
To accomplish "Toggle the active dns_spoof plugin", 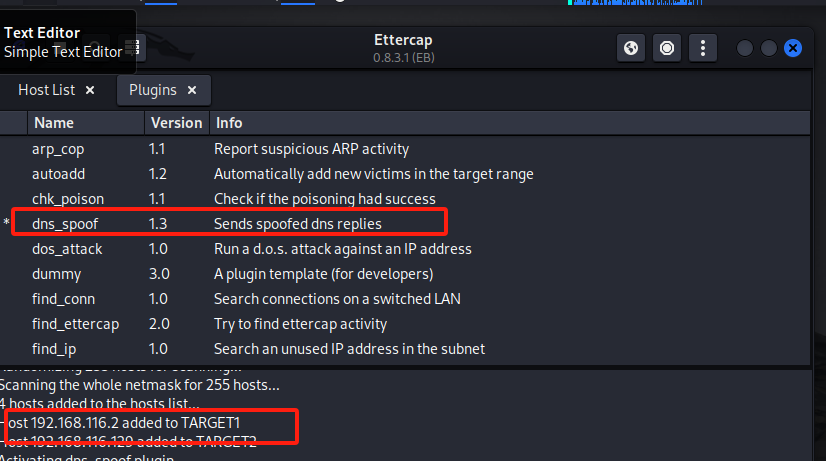I will point(65,224).
